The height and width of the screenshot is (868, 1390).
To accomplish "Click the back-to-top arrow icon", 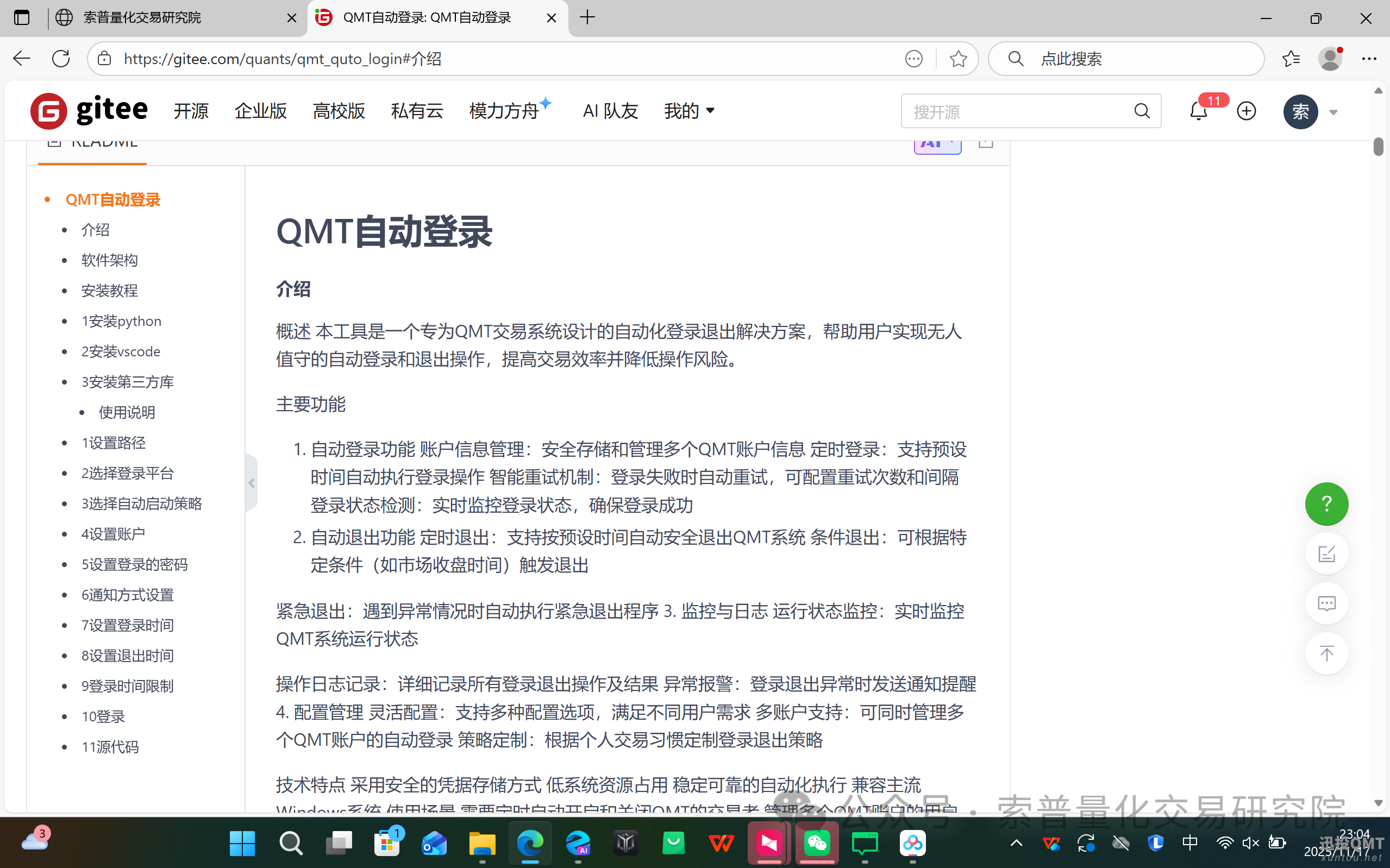I will [1326, 653].
